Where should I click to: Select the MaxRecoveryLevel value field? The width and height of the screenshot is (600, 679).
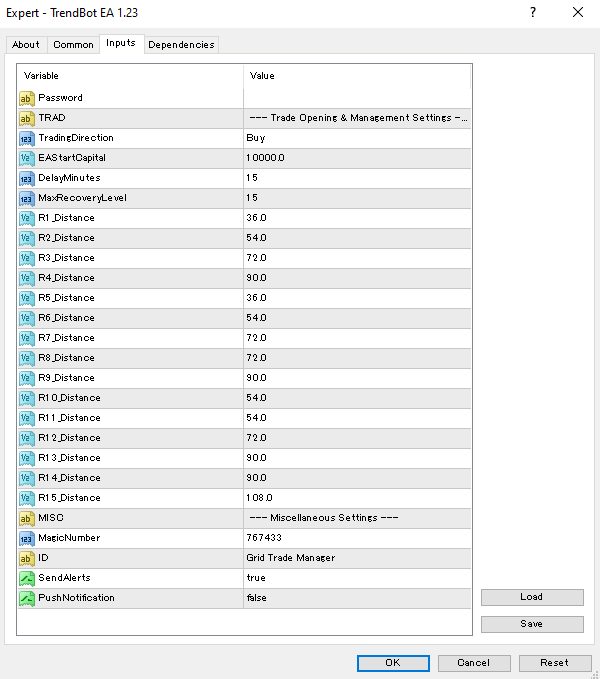point(357,198)
